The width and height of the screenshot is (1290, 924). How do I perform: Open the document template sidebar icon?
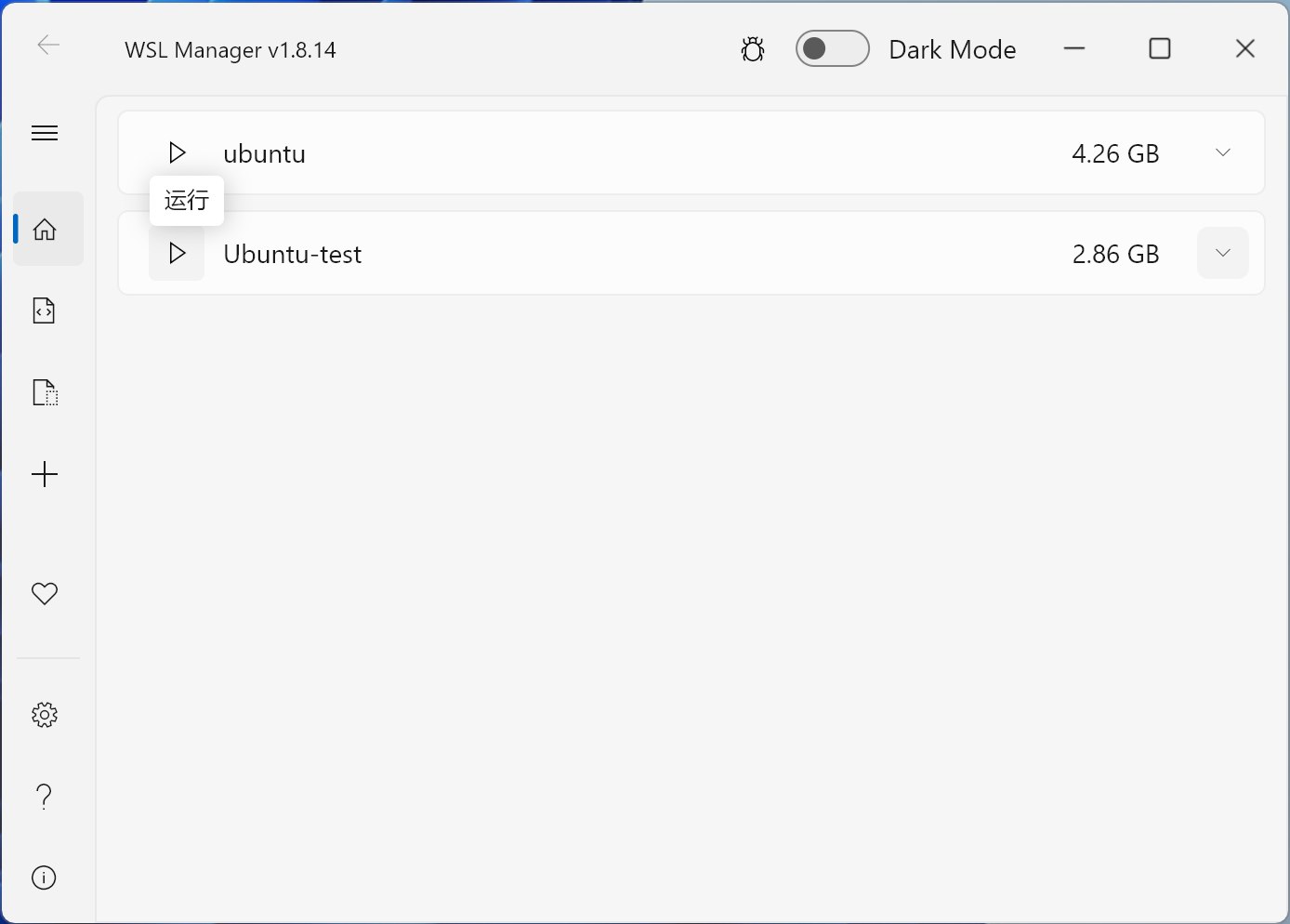coord(44,392)
